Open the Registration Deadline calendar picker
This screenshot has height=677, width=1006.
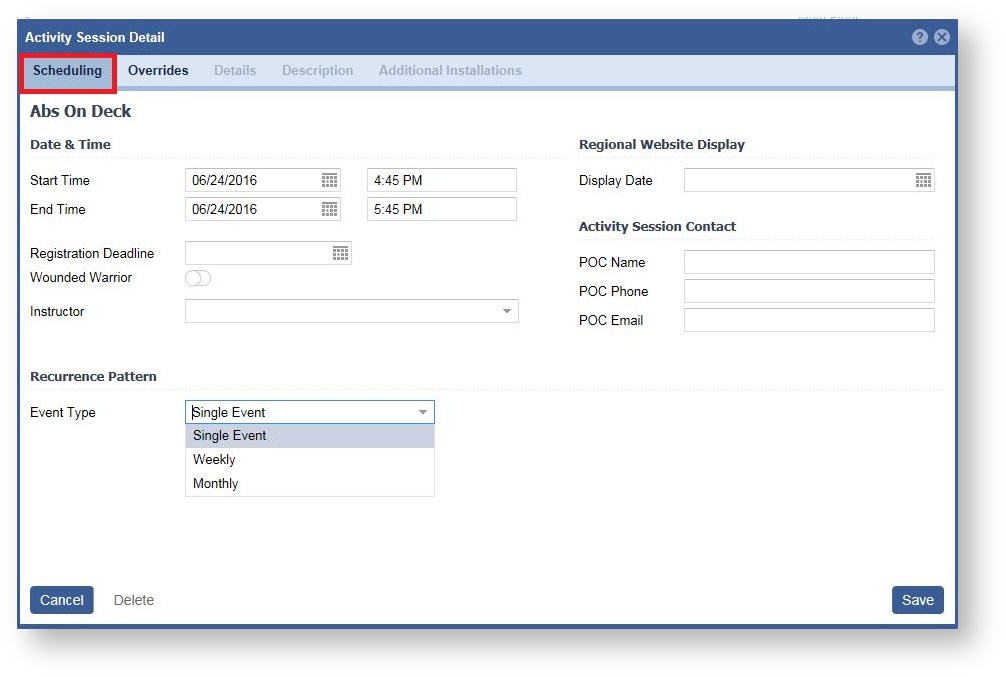(341, 253)
